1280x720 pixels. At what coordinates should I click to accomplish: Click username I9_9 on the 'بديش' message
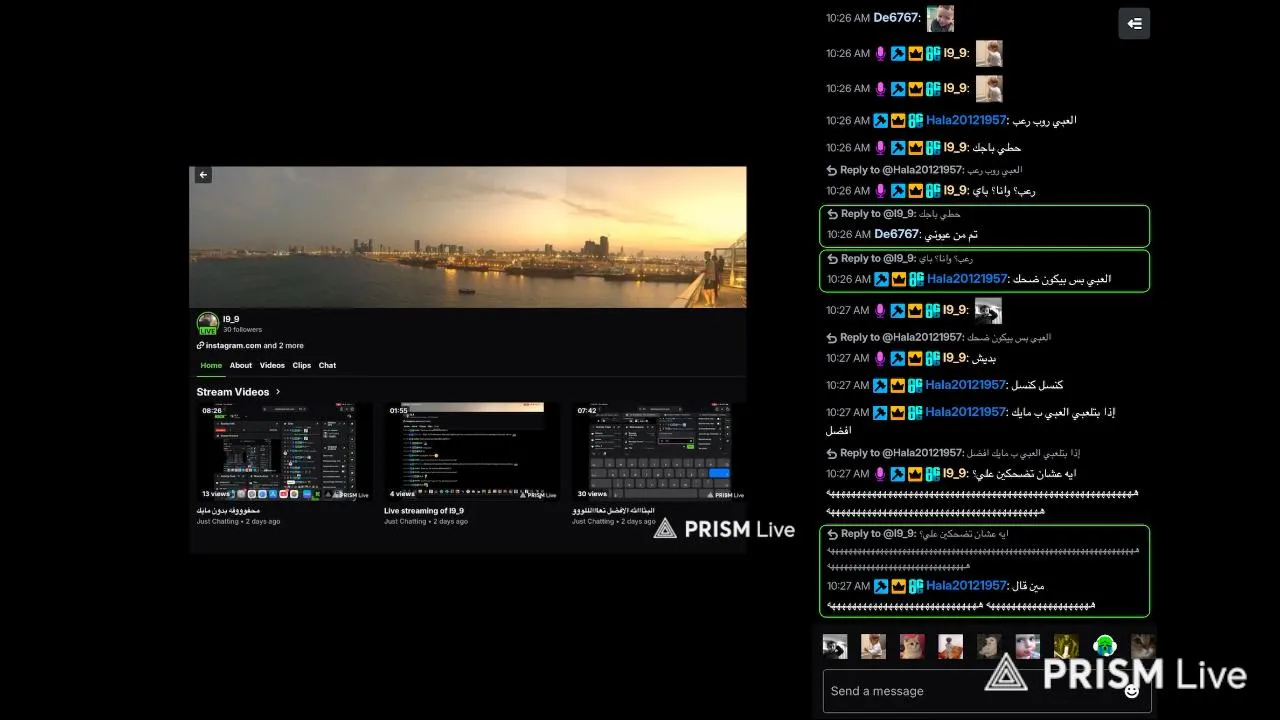[955, 358]
